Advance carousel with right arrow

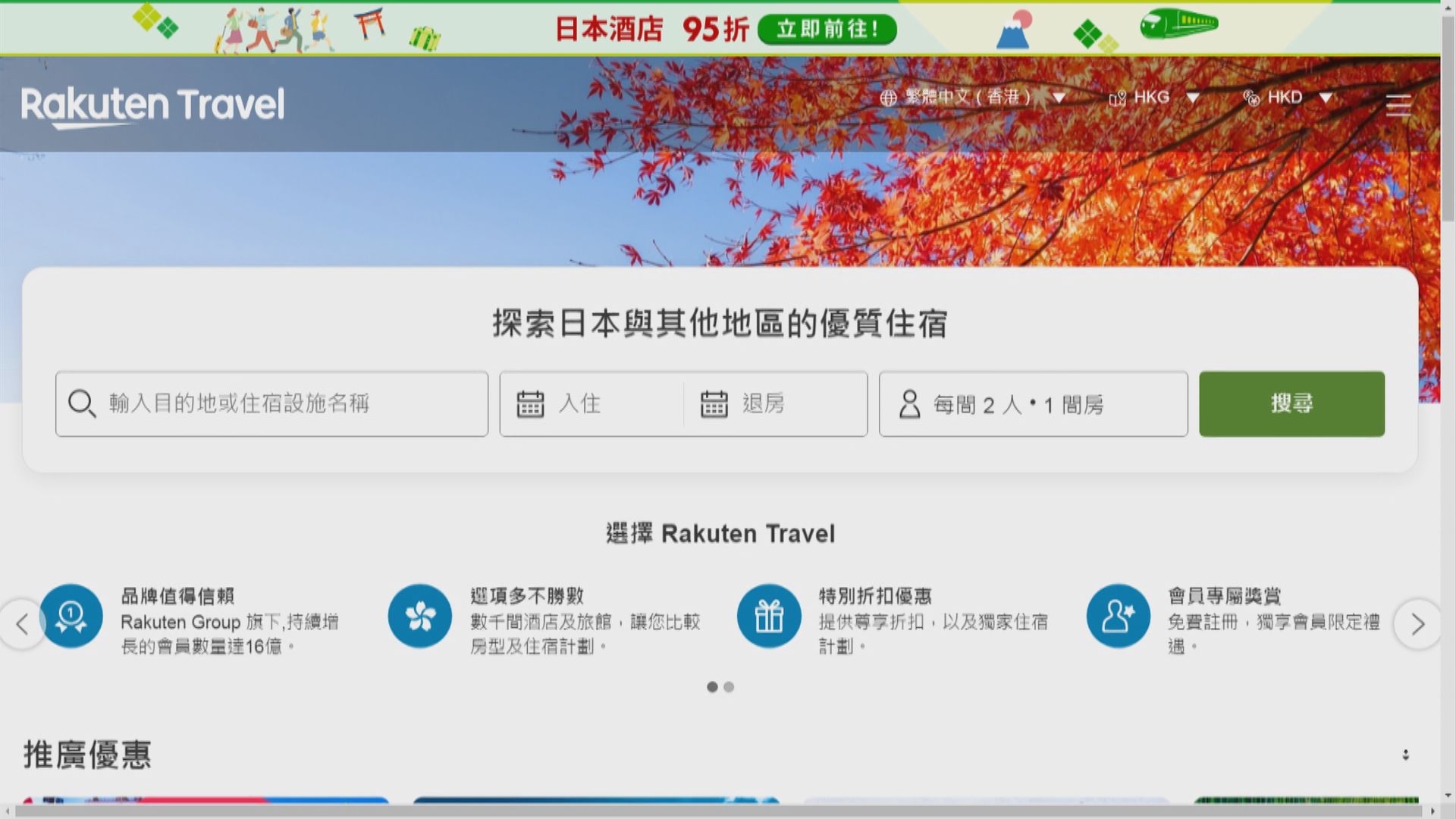tap(1417, 624)
